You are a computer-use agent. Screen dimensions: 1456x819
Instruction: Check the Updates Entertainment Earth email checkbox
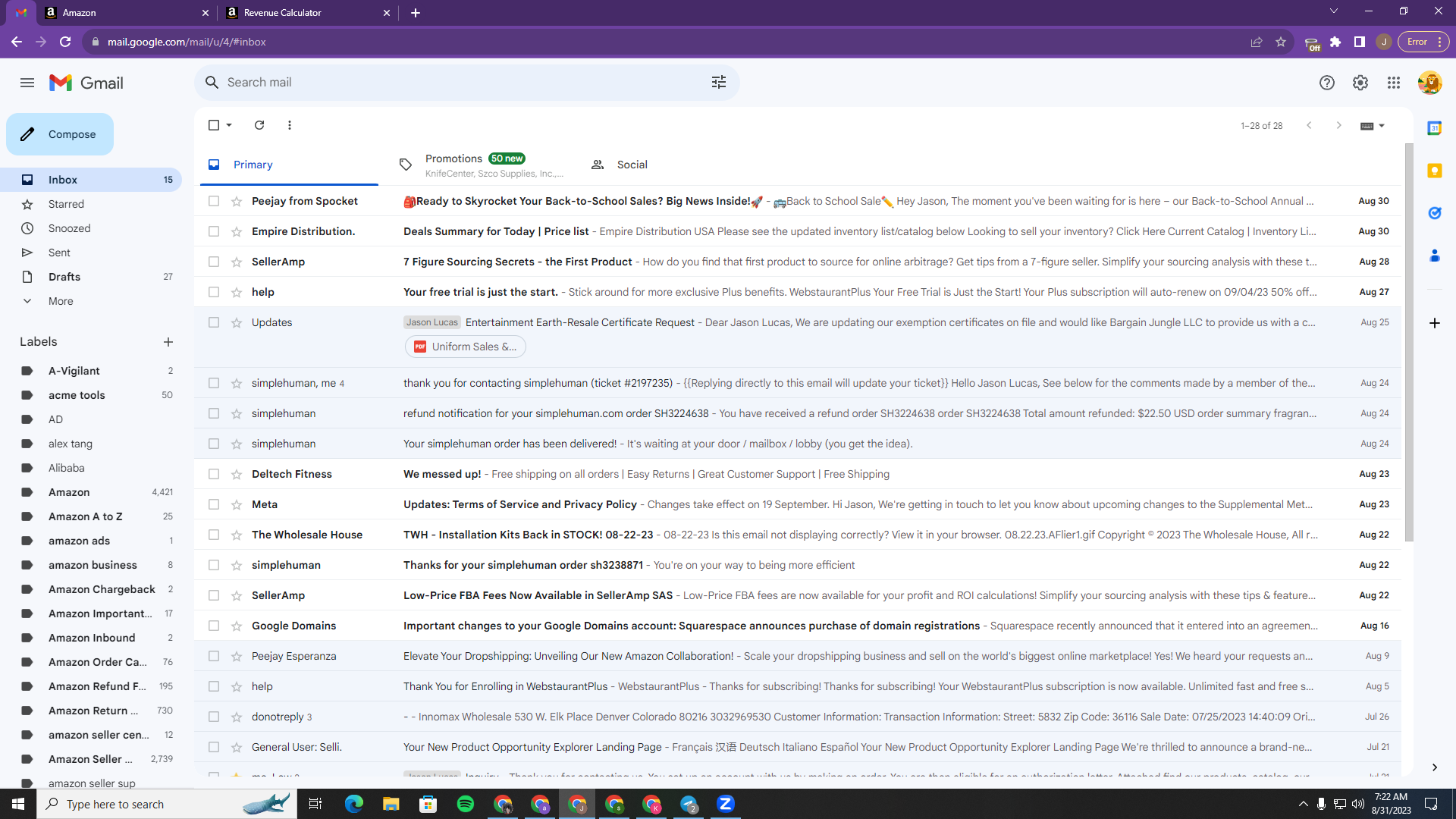(x=214, y=322)
